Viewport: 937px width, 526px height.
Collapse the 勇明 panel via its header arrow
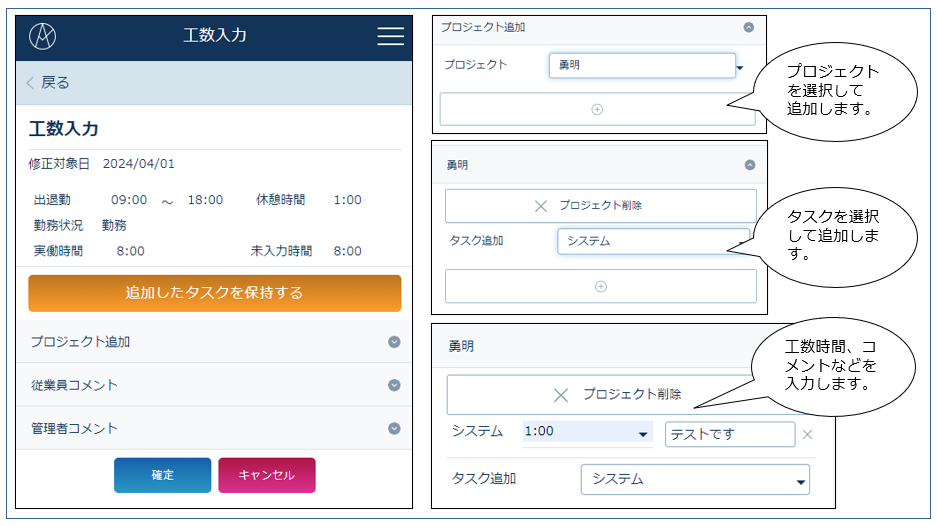(749, 165)
